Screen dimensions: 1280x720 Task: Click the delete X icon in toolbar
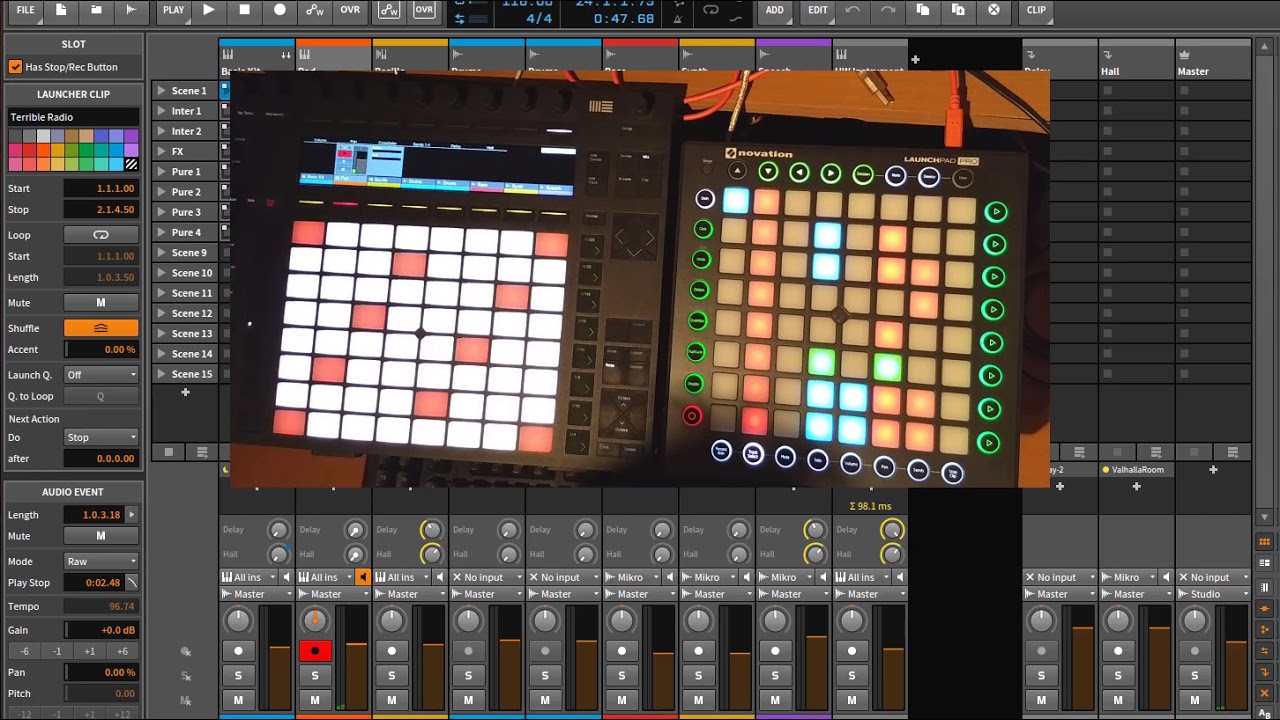(994, 10)
